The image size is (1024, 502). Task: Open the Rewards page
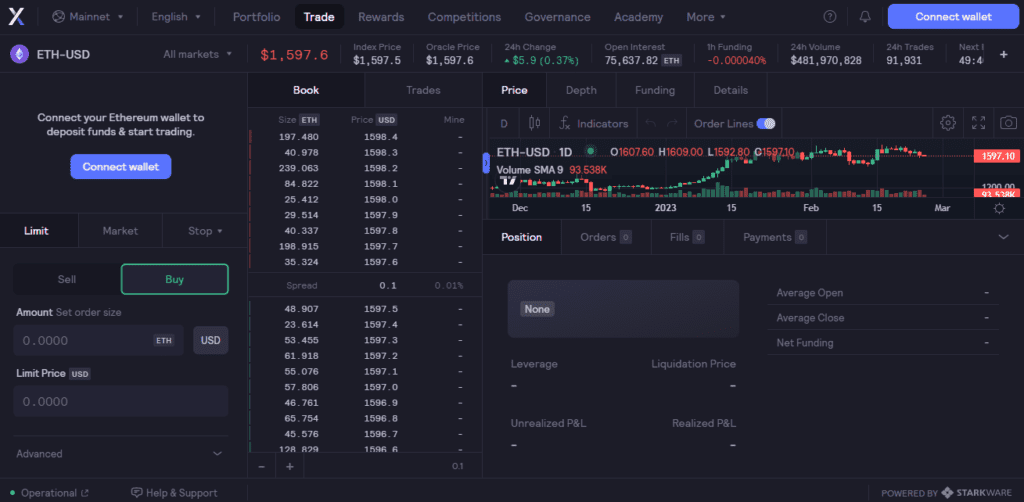[x=381, y=17]
